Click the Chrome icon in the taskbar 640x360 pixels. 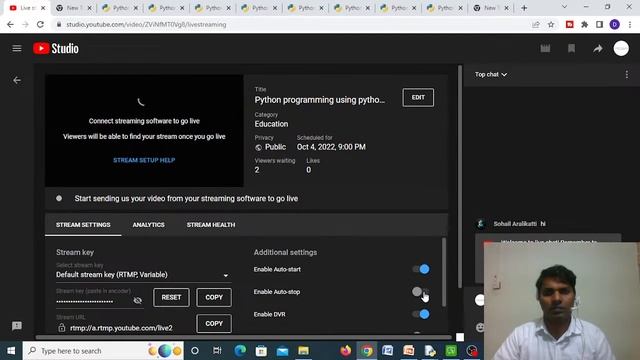tap(367, 351)
